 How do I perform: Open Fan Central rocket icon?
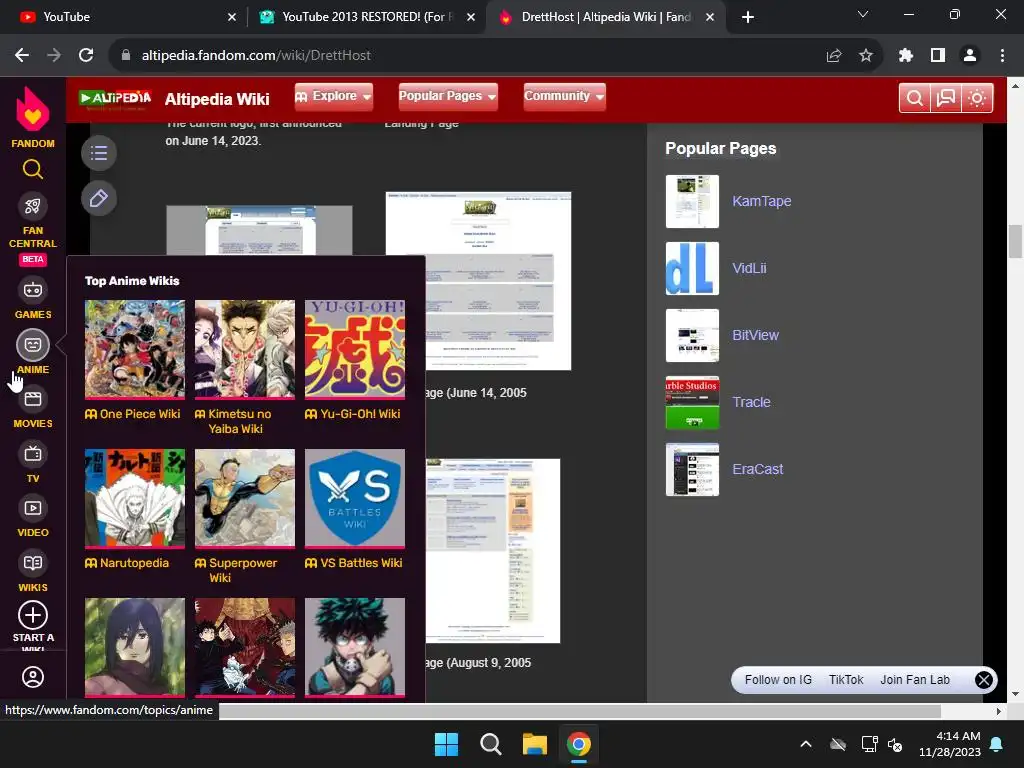[x=33, y=206]
